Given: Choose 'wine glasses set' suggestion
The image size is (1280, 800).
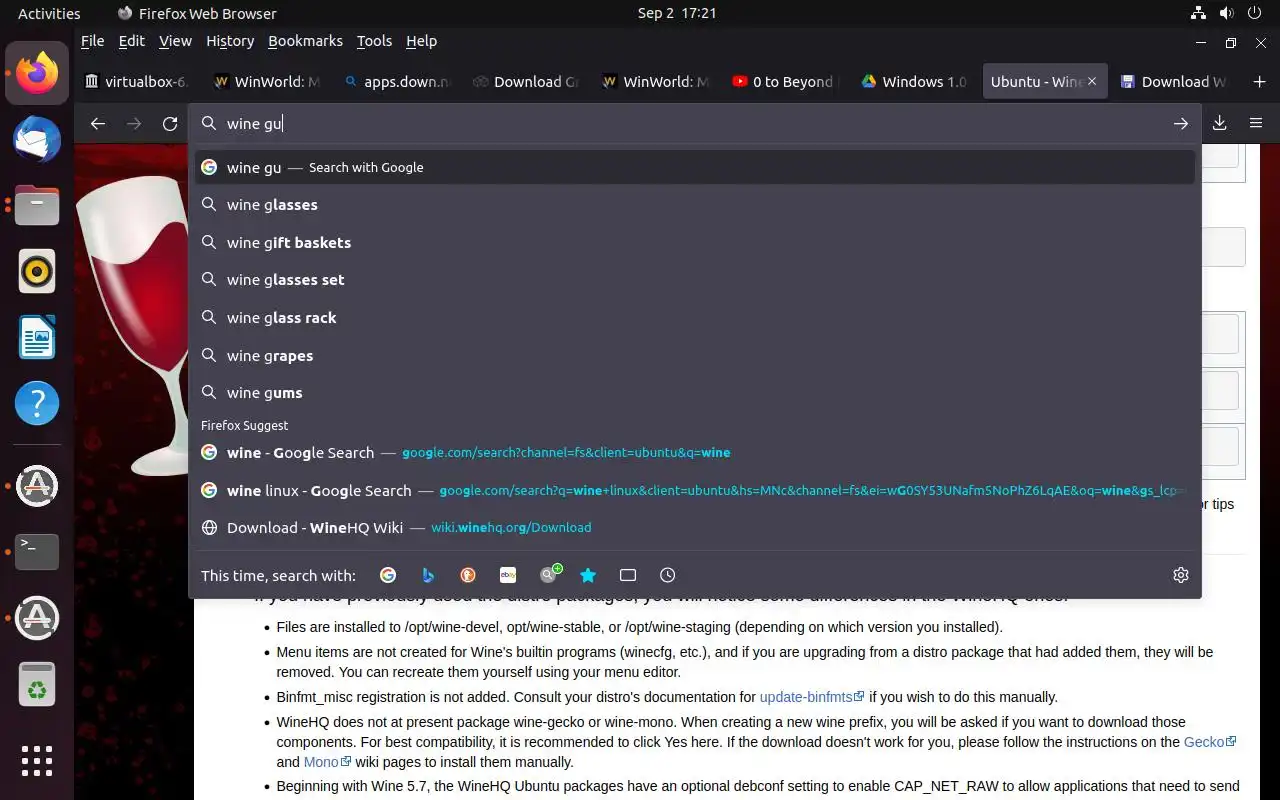Looking at the screenshot, I should pos(695,280).
